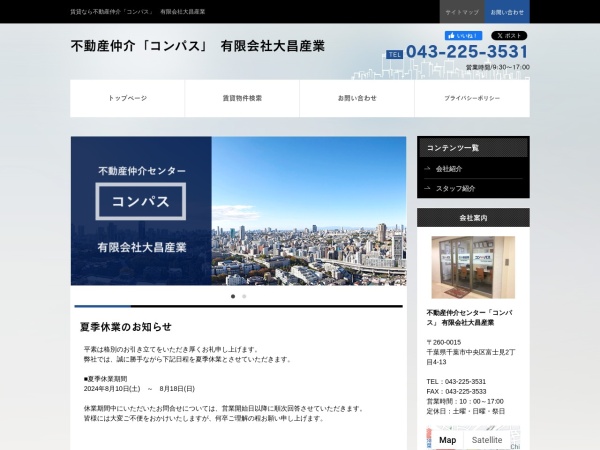This screenshot has height=450, width=600.
Task: Click the date text 2024年8月10日(土) ～ 8月18日(日)
Action: click(x=139, y=389)
